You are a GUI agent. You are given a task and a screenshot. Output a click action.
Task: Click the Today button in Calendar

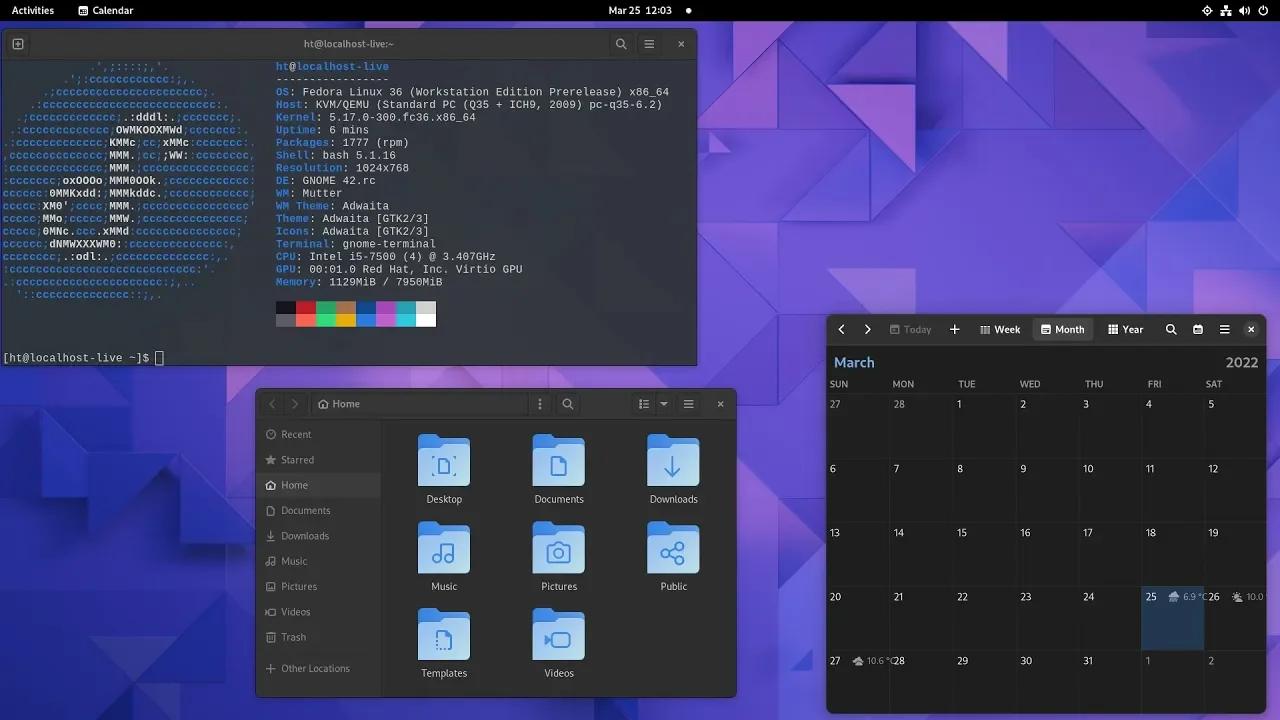pos(910,329)
